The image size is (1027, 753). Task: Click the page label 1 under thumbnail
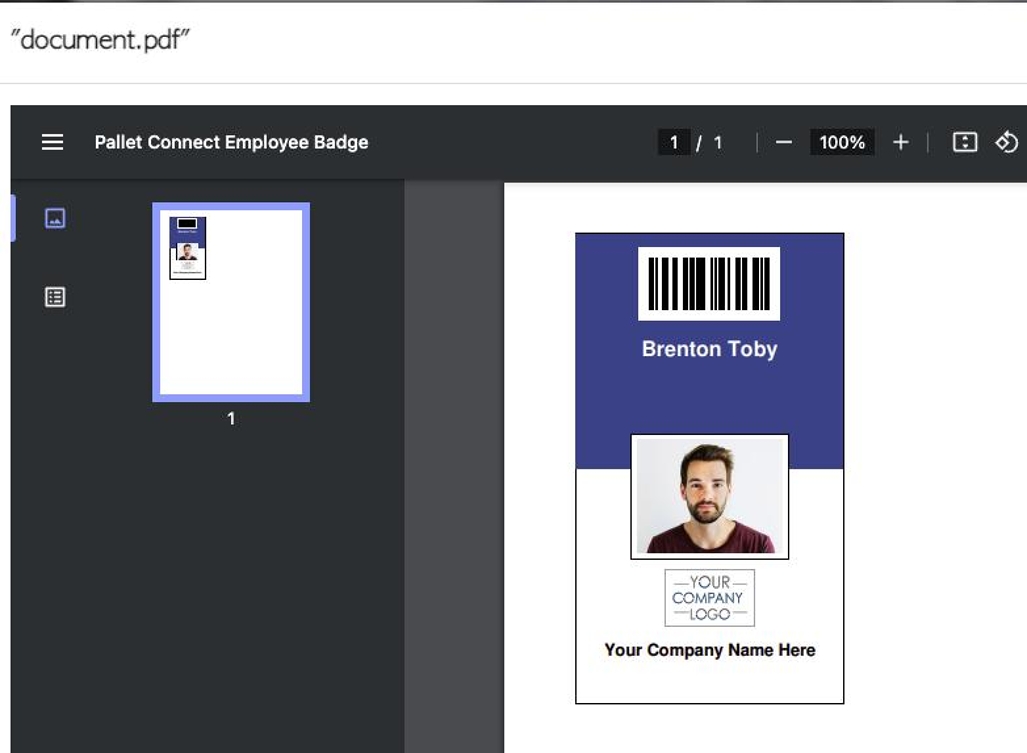(x=231, y=418)
